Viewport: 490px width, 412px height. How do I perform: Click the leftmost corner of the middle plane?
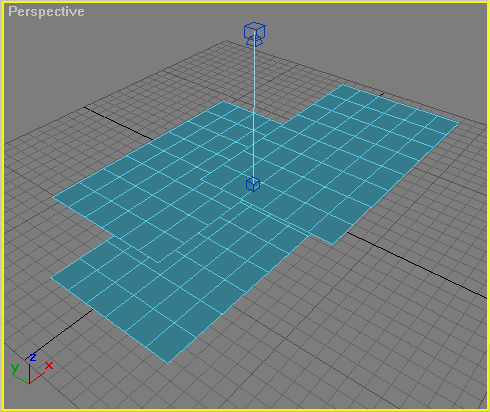click(53, 197)
